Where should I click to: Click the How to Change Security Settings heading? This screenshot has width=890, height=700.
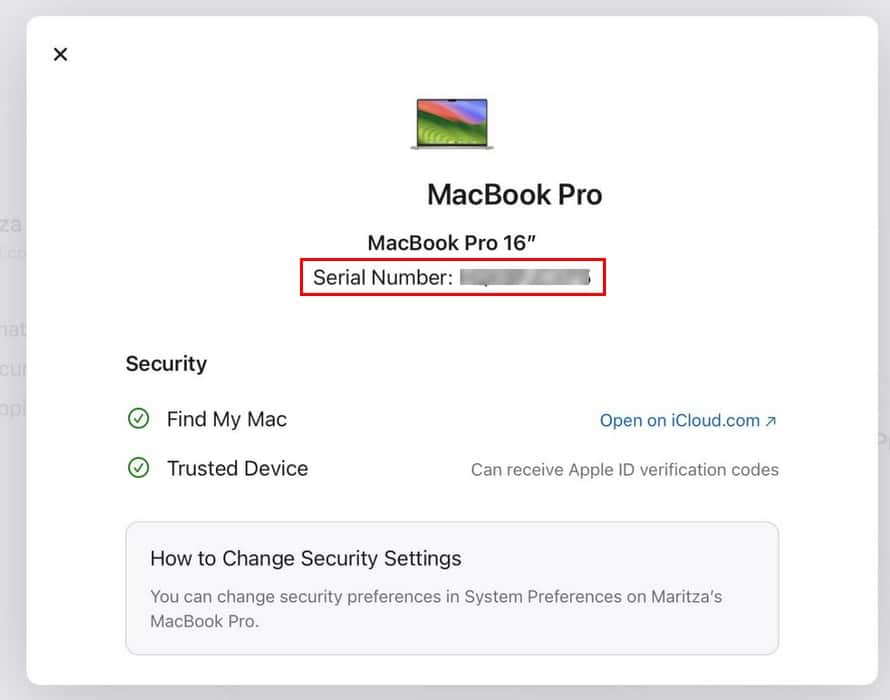click(306, 558)
